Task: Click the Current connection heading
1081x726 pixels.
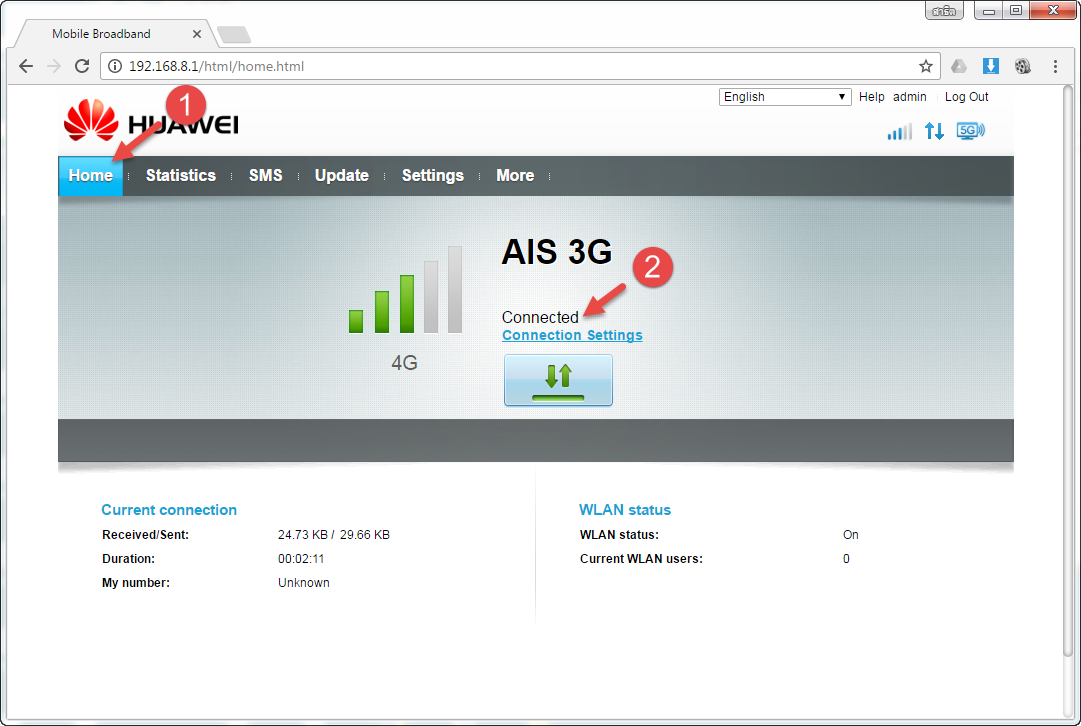Action: point(169,510)
